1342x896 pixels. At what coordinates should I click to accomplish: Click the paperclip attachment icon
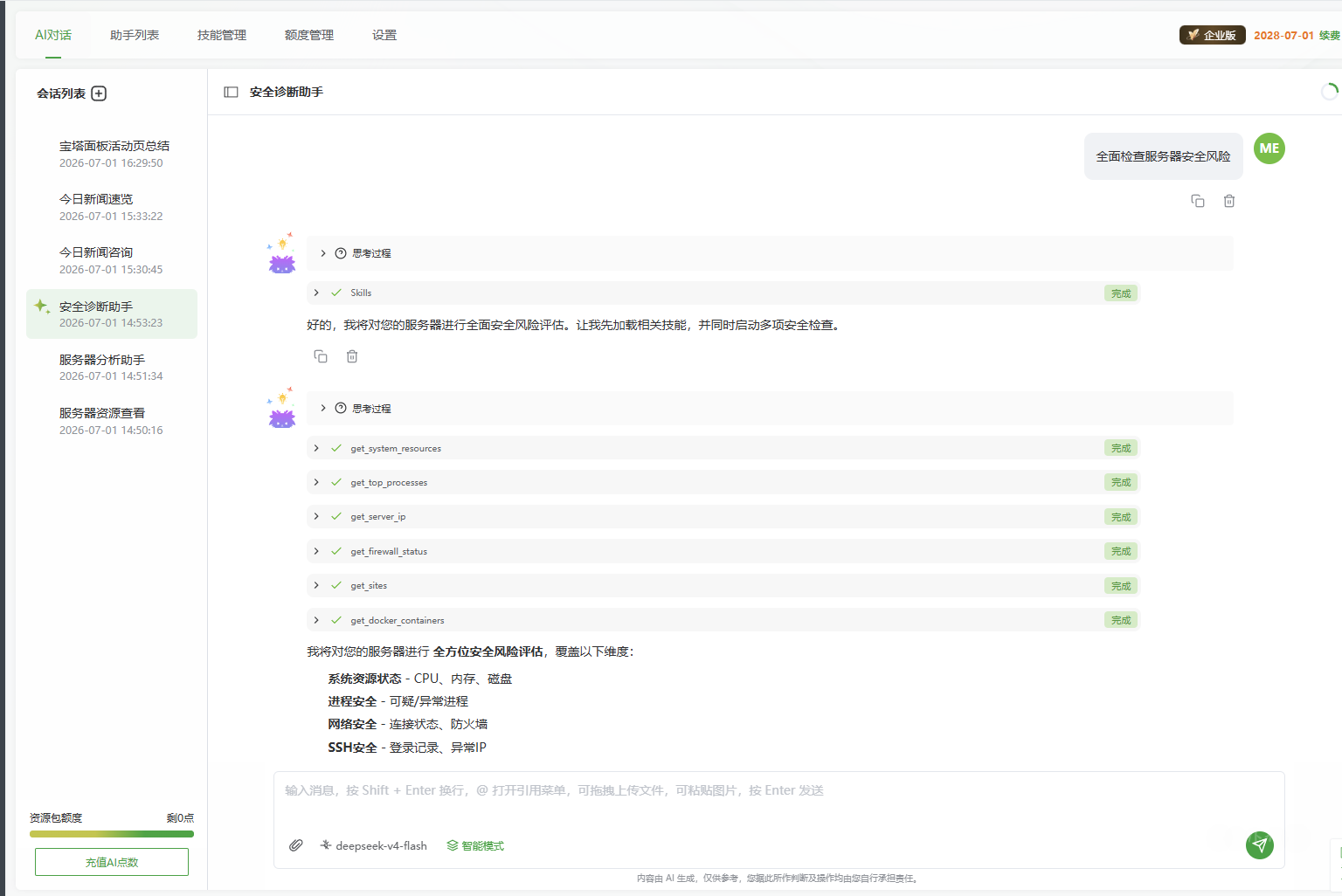(x=296, y=845)
